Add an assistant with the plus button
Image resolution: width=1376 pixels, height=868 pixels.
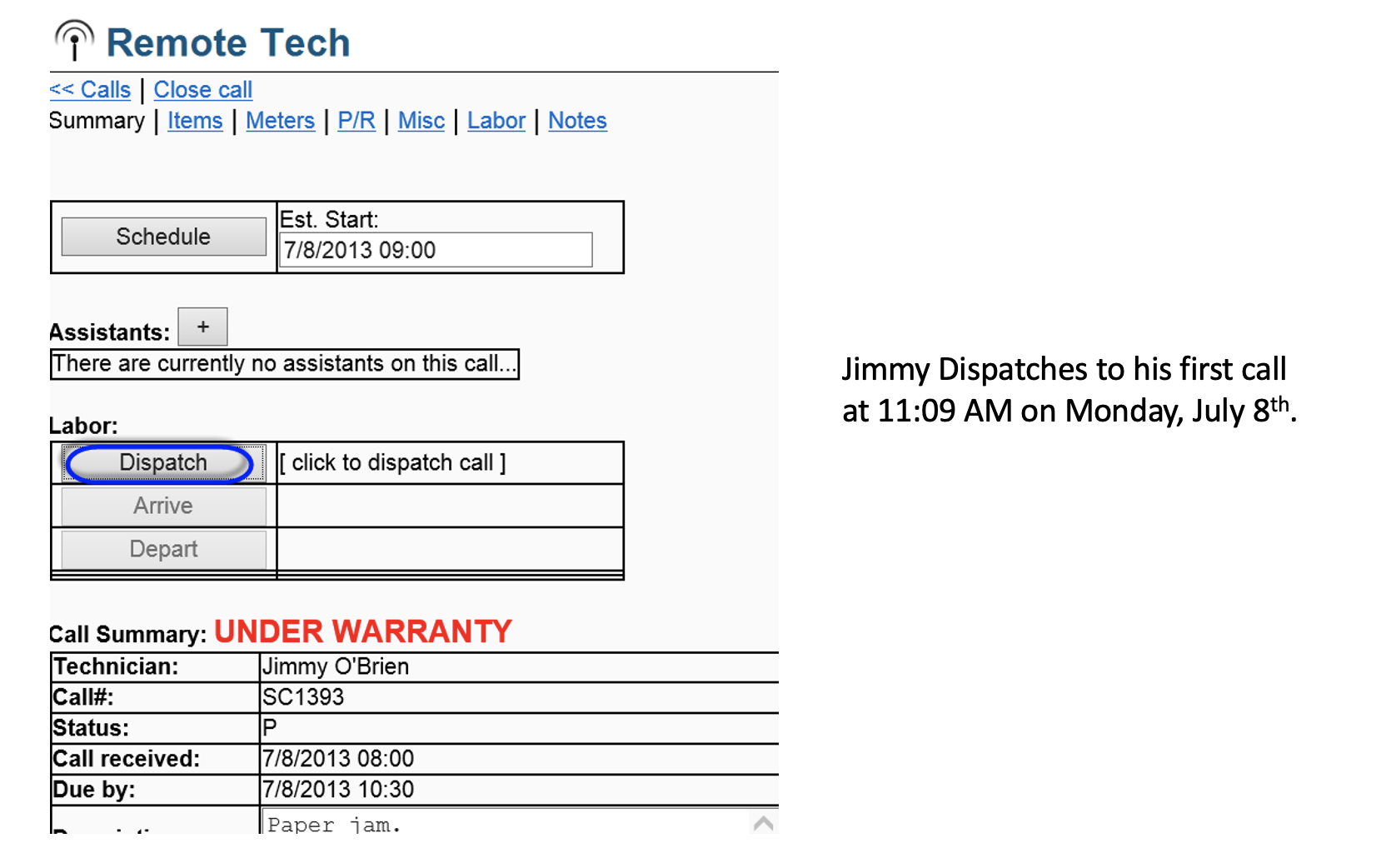click(x=202, y=327)
